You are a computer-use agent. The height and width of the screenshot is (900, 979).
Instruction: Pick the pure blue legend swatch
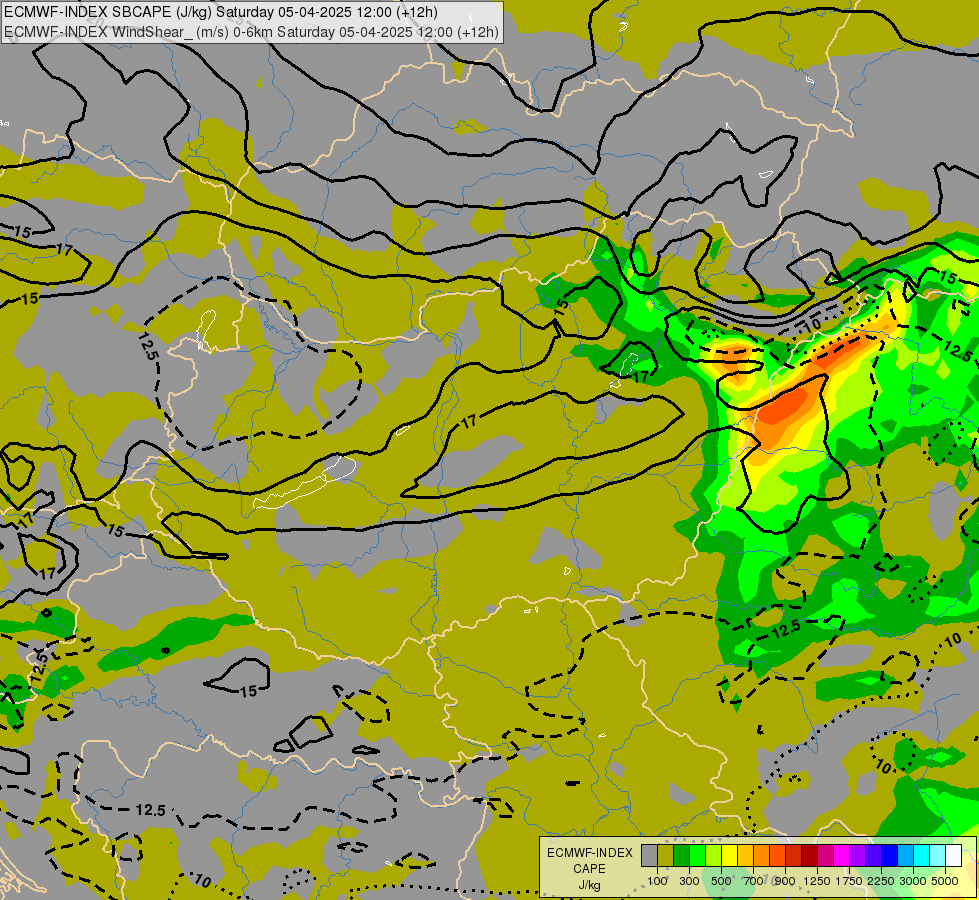889,855
